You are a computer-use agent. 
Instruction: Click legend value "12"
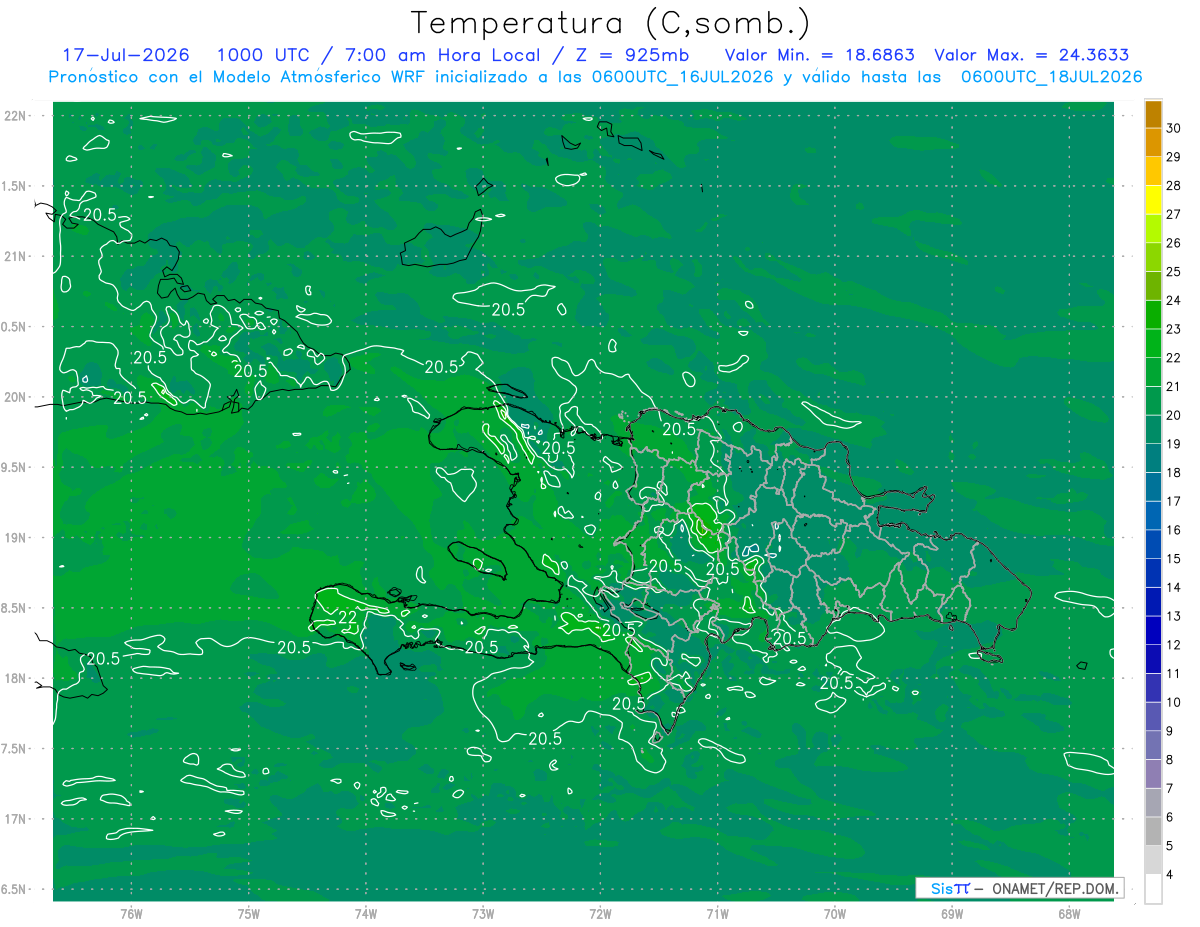pos(1174,645)
